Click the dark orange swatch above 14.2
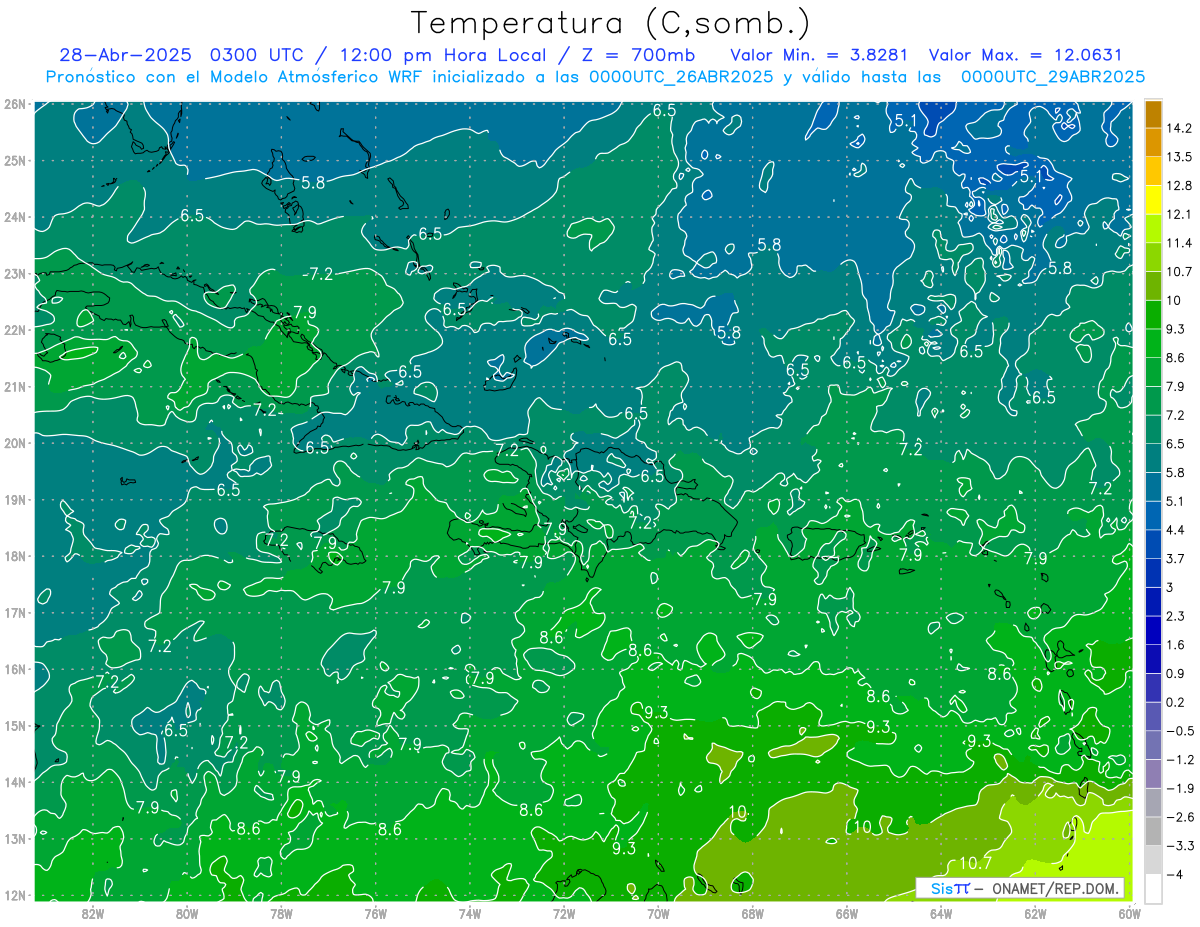Viewport: 1200px width, 927px height. (1153, 114)
